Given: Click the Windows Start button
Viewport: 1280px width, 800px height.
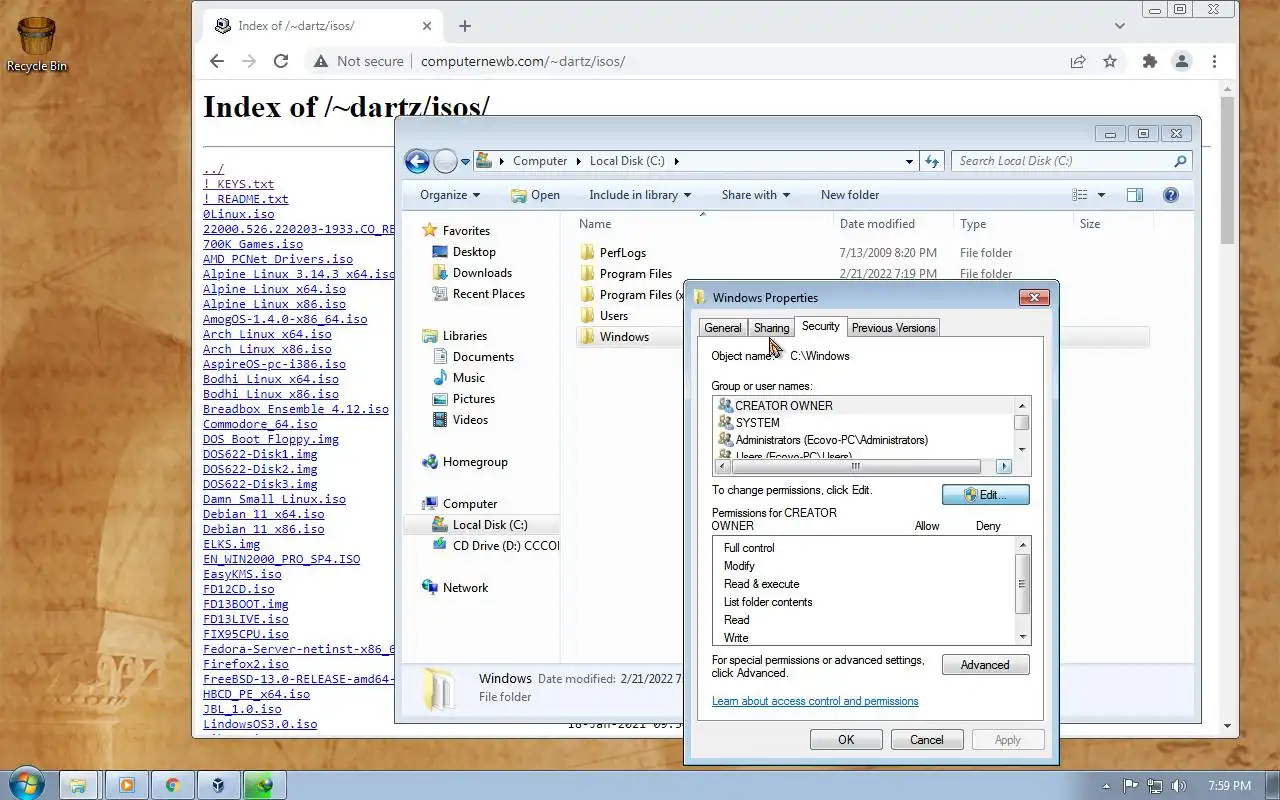Looking at the screenshot, I should (26, 785).
